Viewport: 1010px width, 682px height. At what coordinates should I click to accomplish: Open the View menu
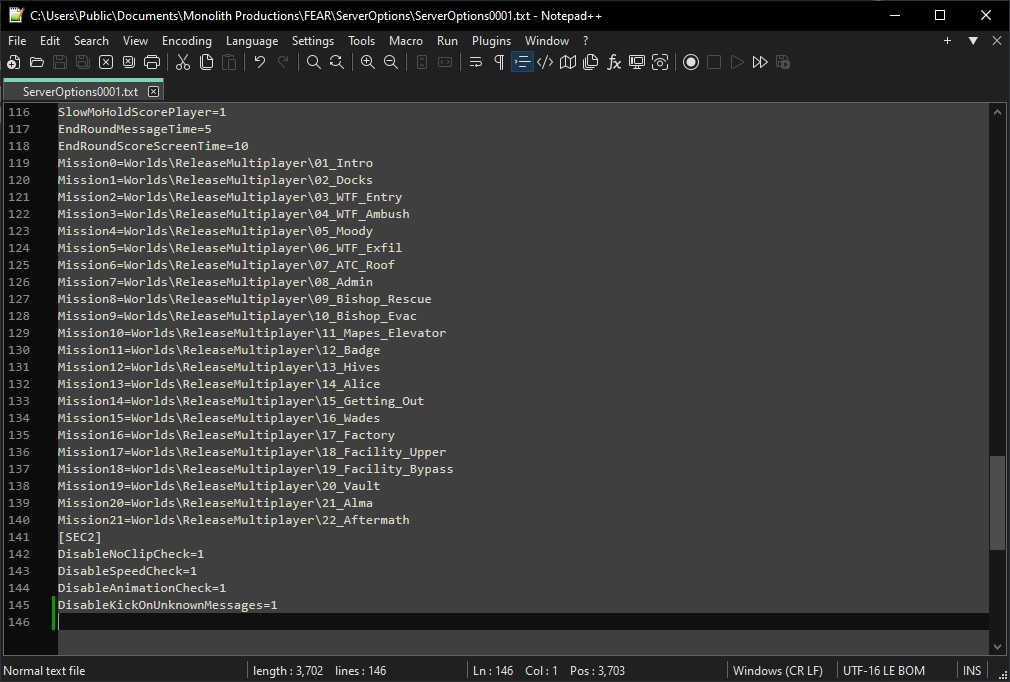point(135,41)
